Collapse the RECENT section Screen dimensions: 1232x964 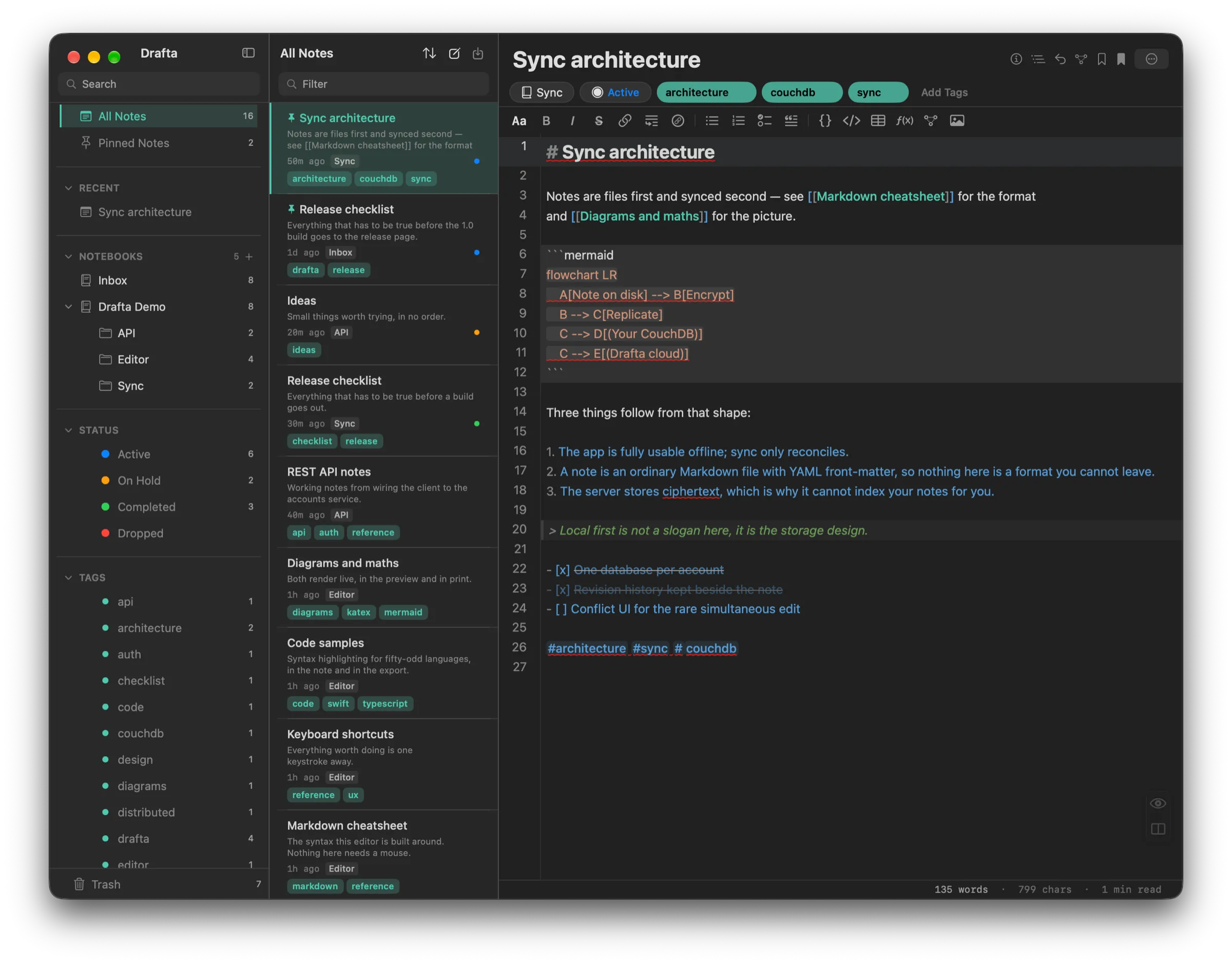68,188
